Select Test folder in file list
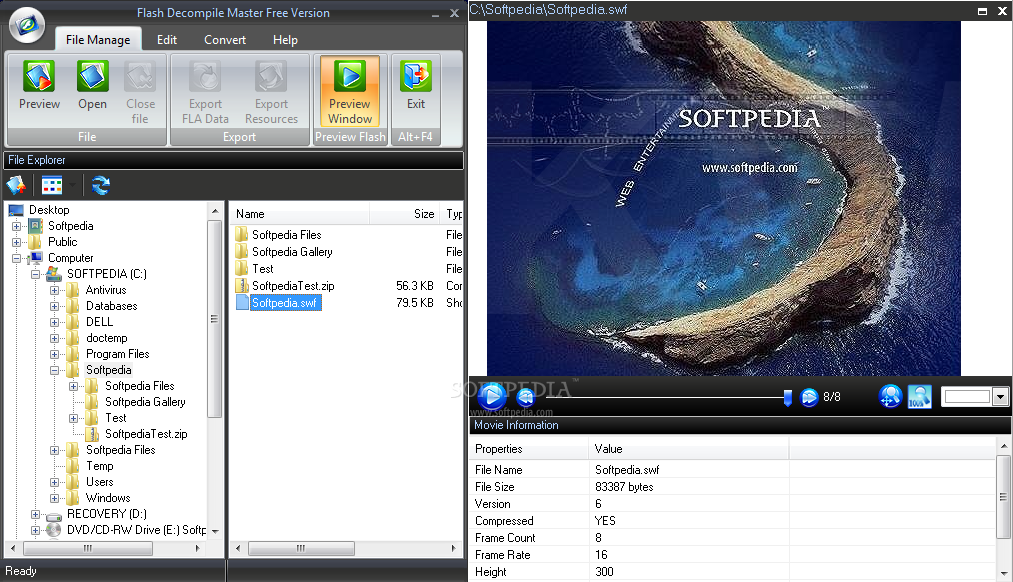The width and height of the screenshot is (1013, 582). tap(263, 269)
